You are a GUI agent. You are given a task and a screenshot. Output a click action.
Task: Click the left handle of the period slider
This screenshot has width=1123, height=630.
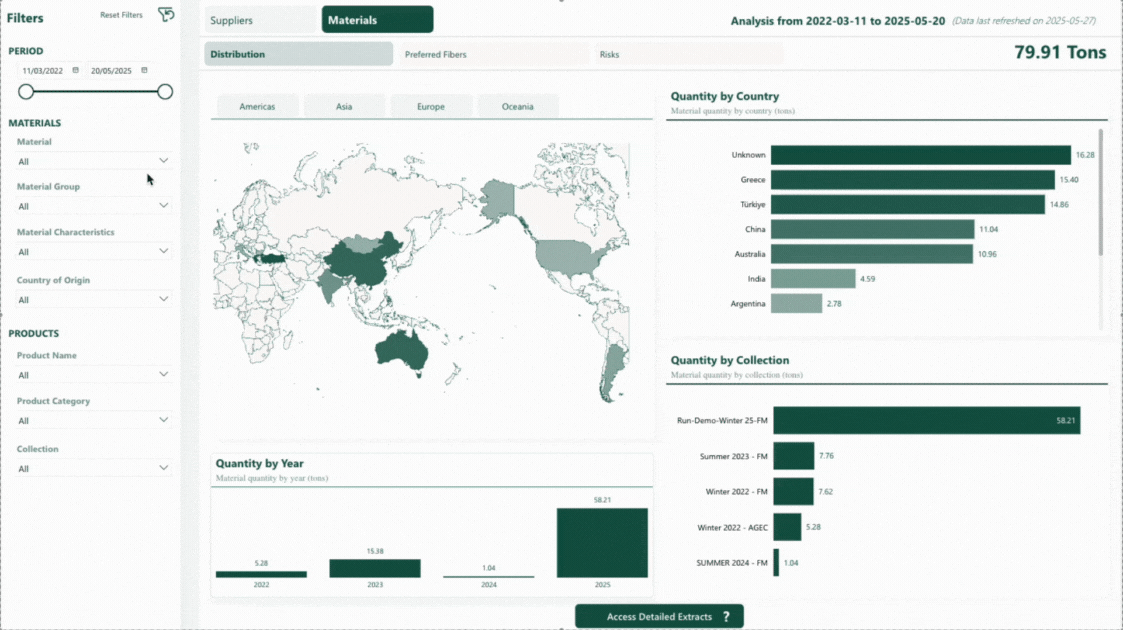click(x=26, y=92)
